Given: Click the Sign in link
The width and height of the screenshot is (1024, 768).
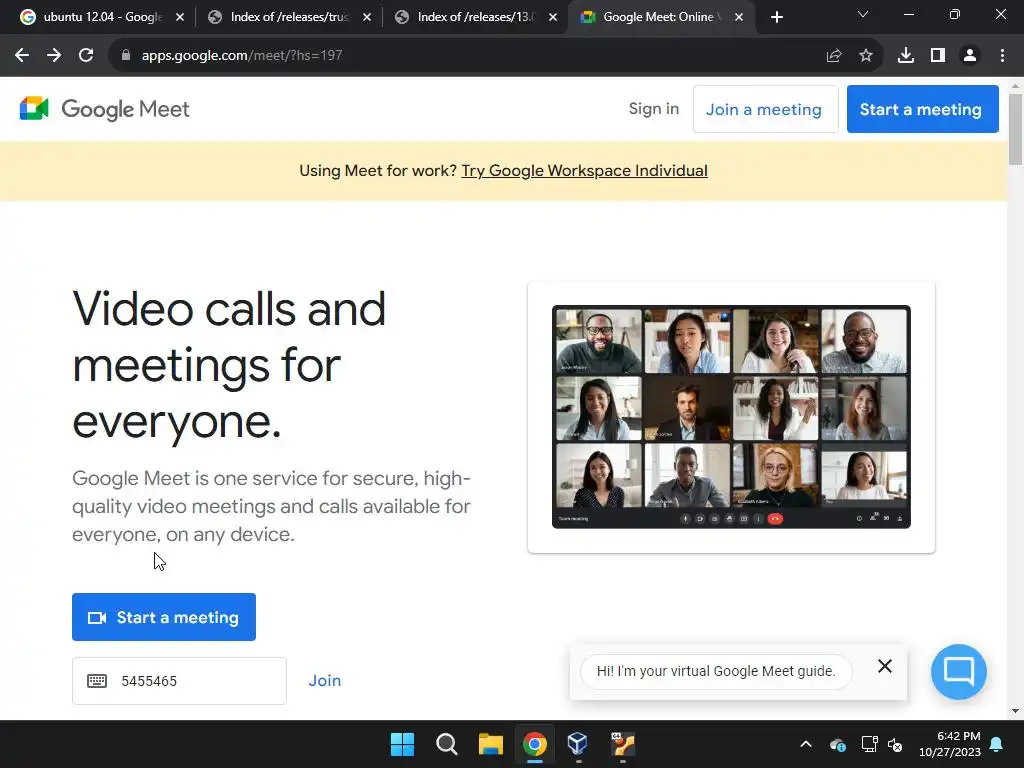Looking at the screenshot, I should tap(654, 109).
